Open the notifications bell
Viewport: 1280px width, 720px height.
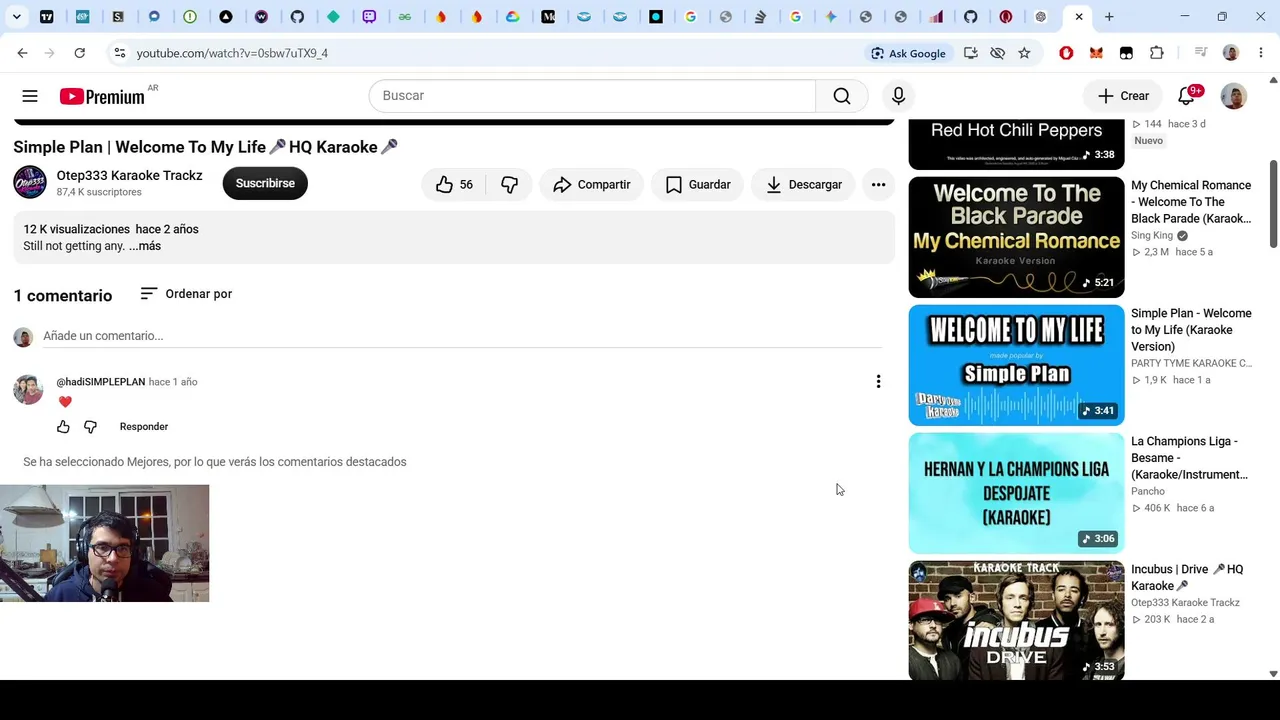1187,96
